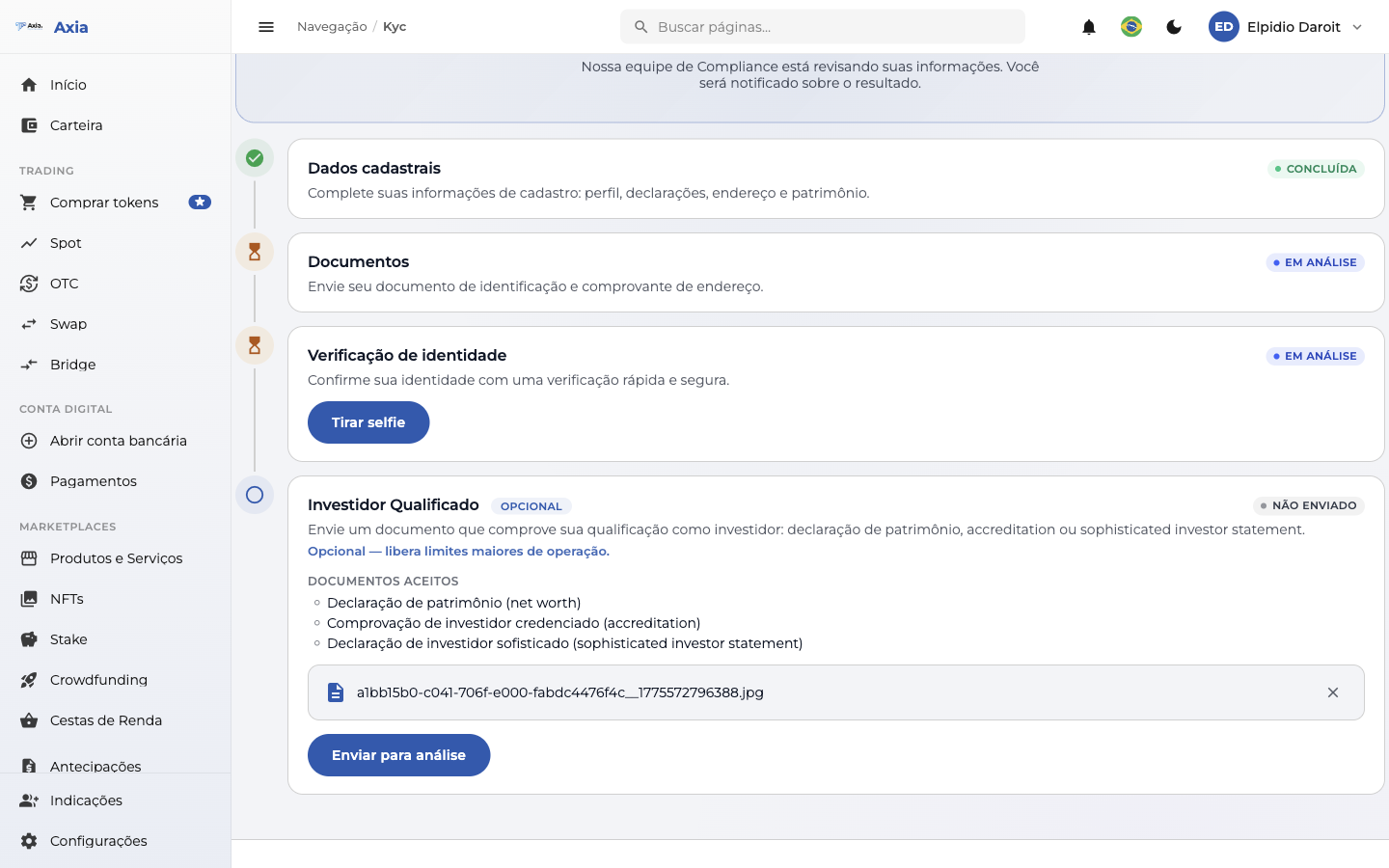Click the Investidor Qualificado step circle
This screenshot has width=1389, height=868.
point(255,495)
